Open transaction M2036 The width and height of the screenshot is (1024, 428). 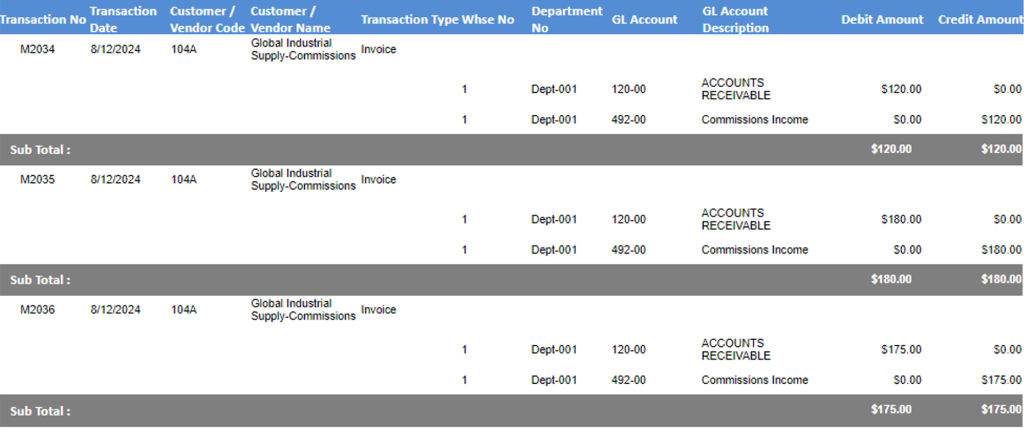(37, 310)
